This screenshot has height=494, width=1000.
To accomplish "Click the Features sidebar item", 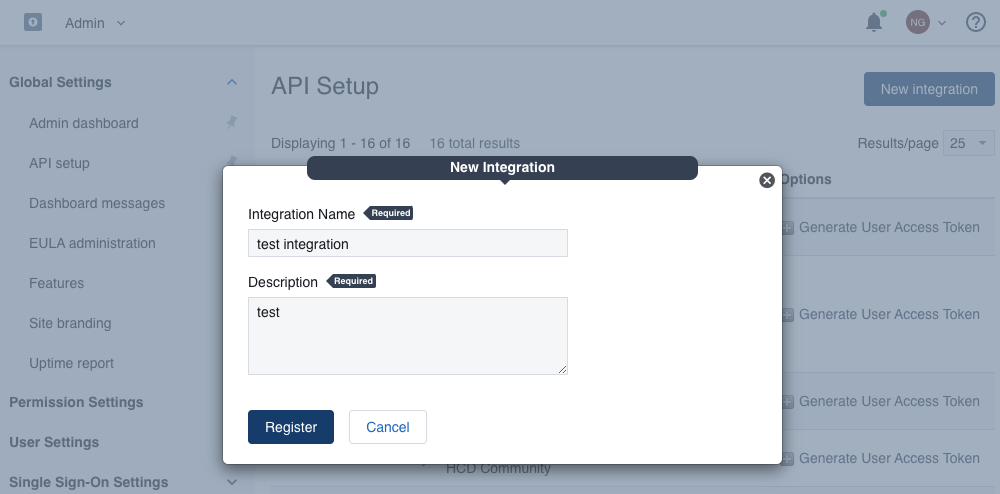I will tap(57, 283).
